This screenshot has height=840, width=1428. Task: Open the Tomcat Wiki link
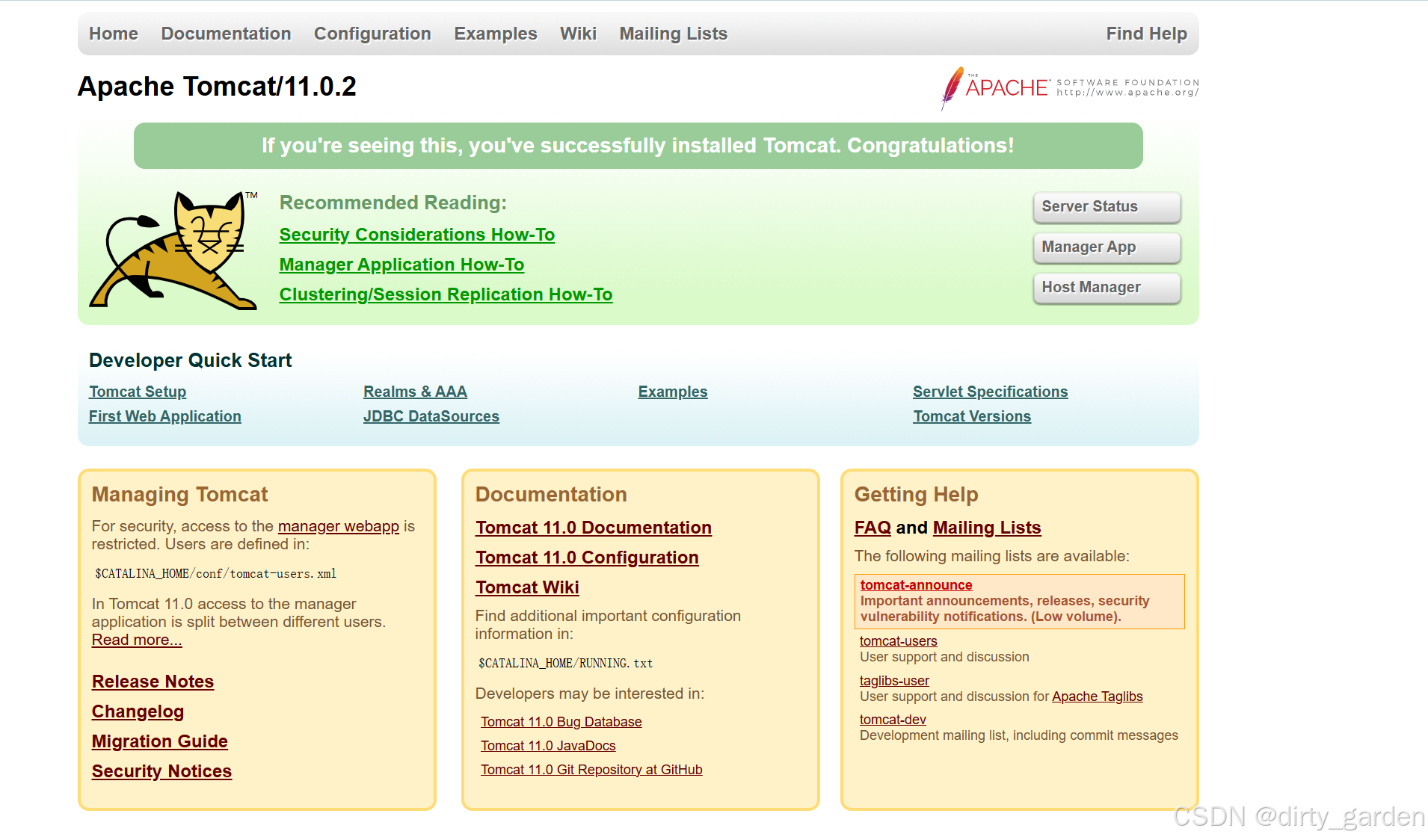[527, 587]
